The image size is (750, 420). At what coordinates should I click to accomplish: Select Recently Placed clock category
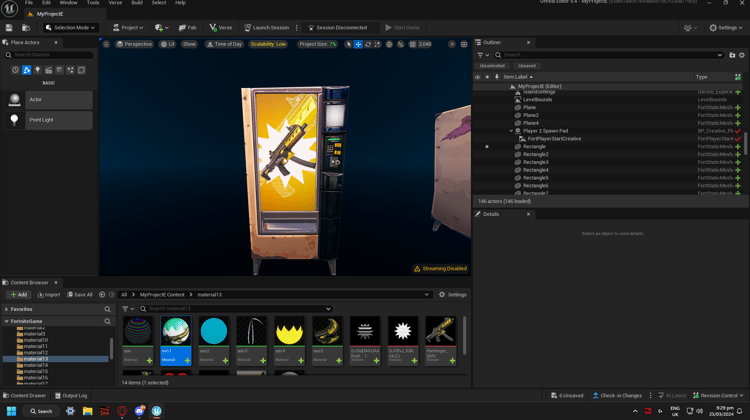[15, 70]
